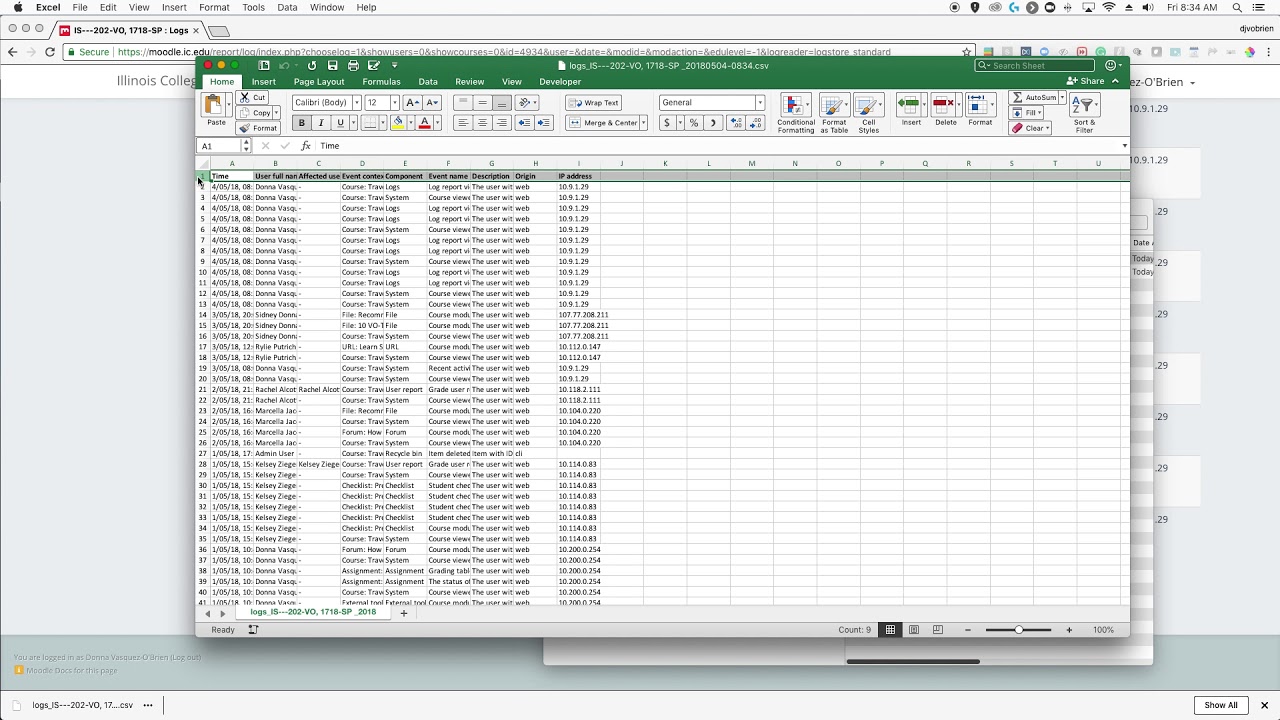The height and width of the screenshot is (720, 1280).
Task: Adjust the zoom slider handle
Action: pyautogui.click(x=1018, y=630)
